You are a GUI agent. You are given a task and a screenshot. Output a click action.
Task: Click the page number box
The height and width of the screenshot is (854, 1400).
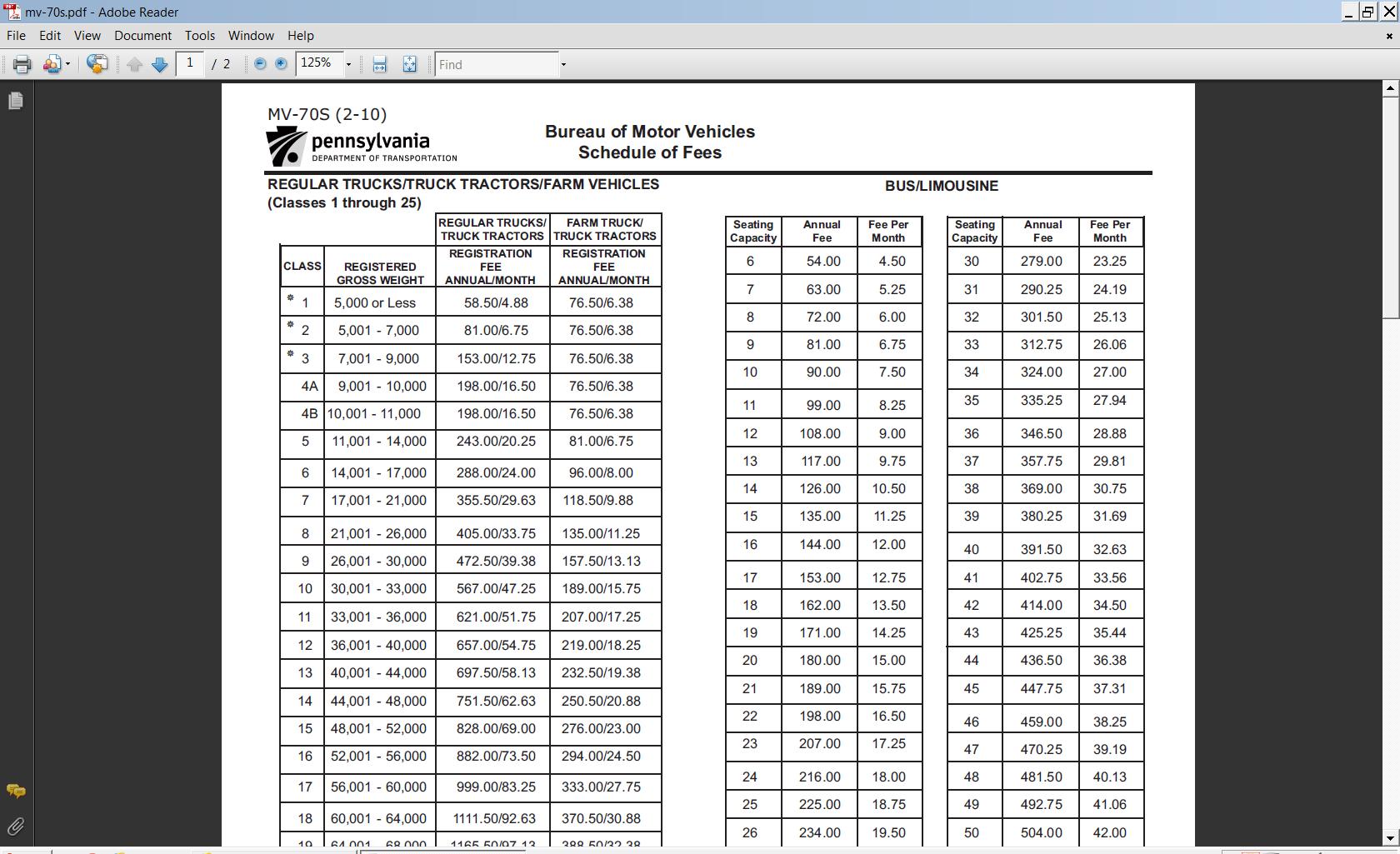click(190, 64)
